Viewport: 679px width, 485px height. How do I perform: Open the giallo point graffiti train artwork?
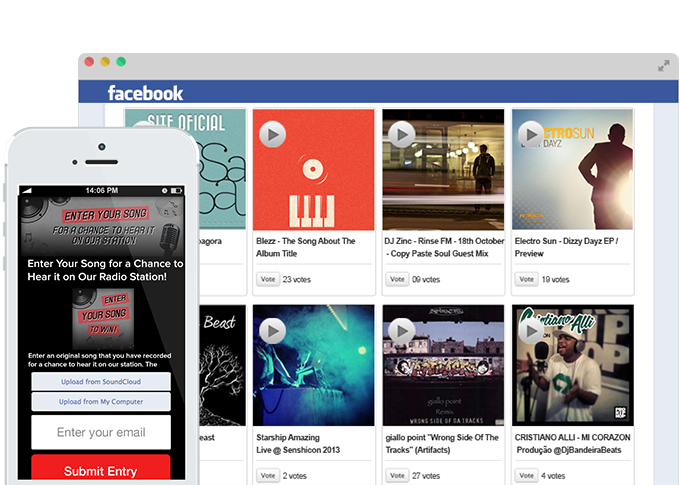point(443,365)
